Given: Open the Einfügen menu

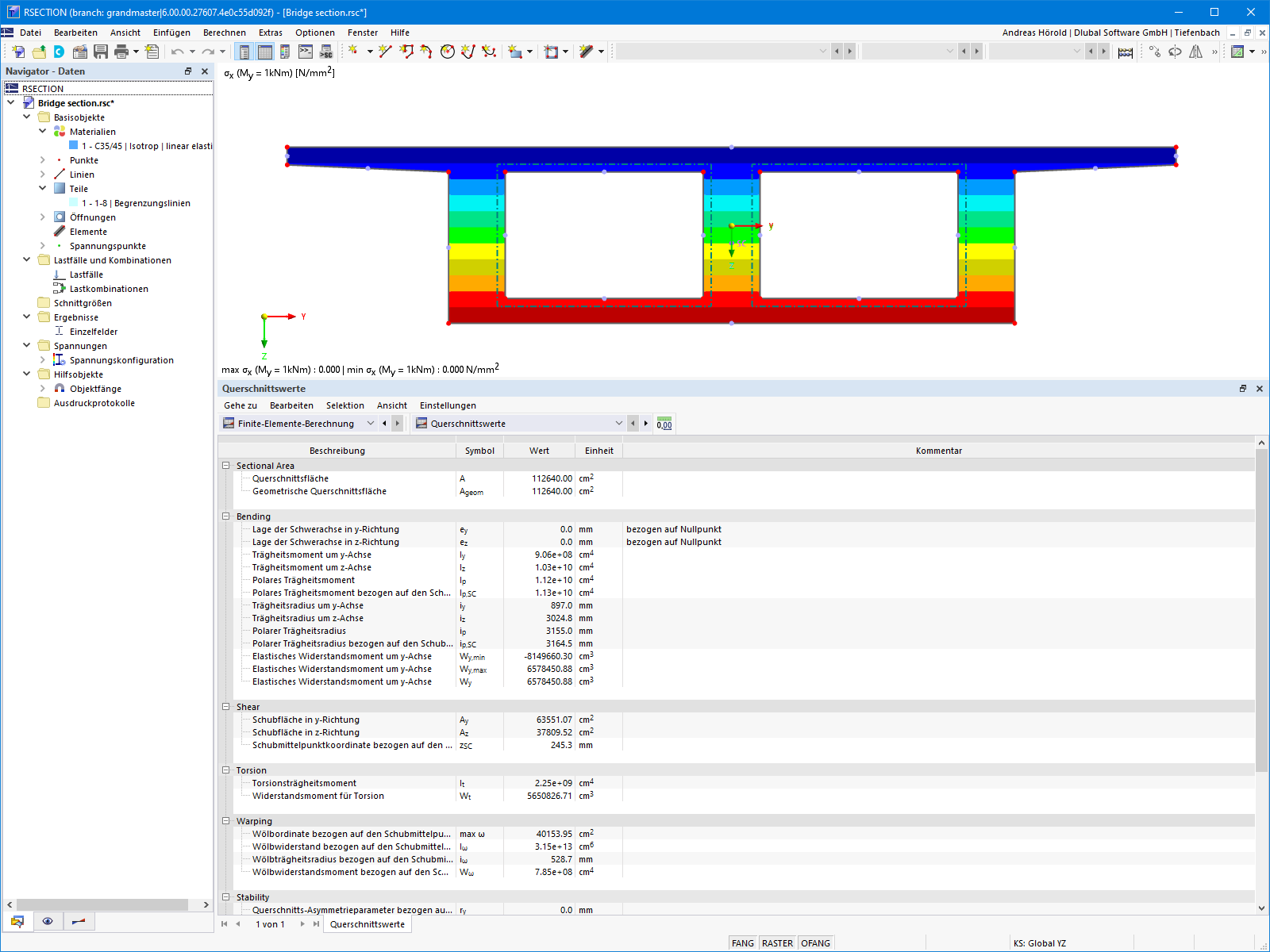Looking at the screenshot, I should click(171, 33).
